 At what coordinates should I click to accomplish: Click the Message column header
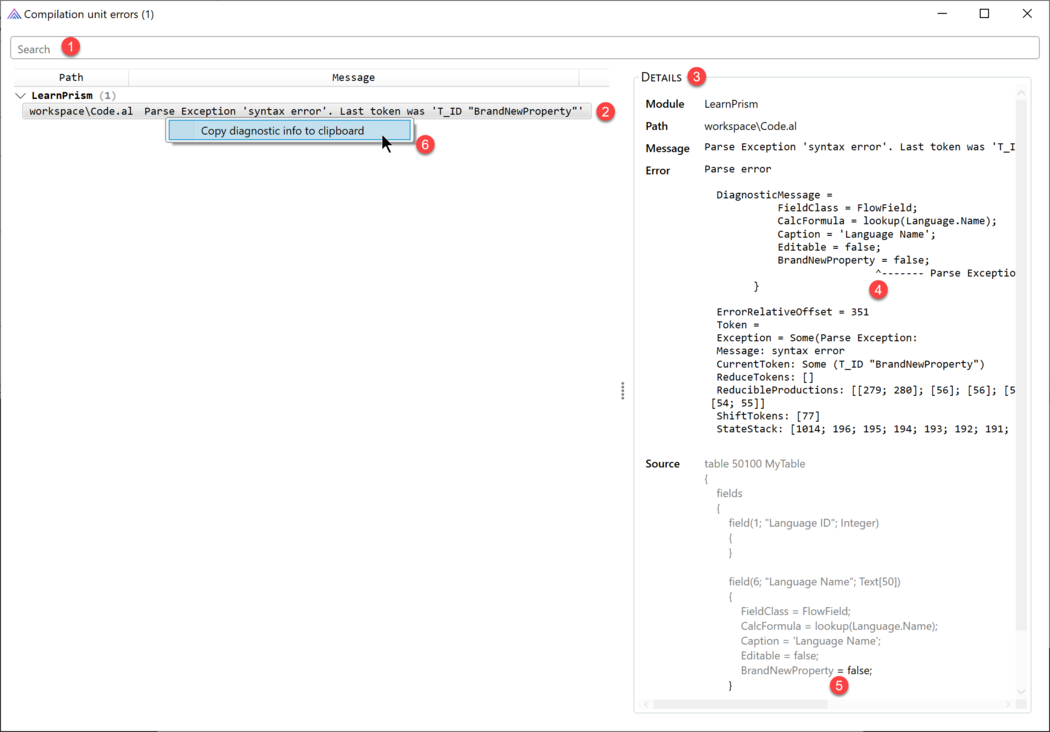(x=354, y=78)
